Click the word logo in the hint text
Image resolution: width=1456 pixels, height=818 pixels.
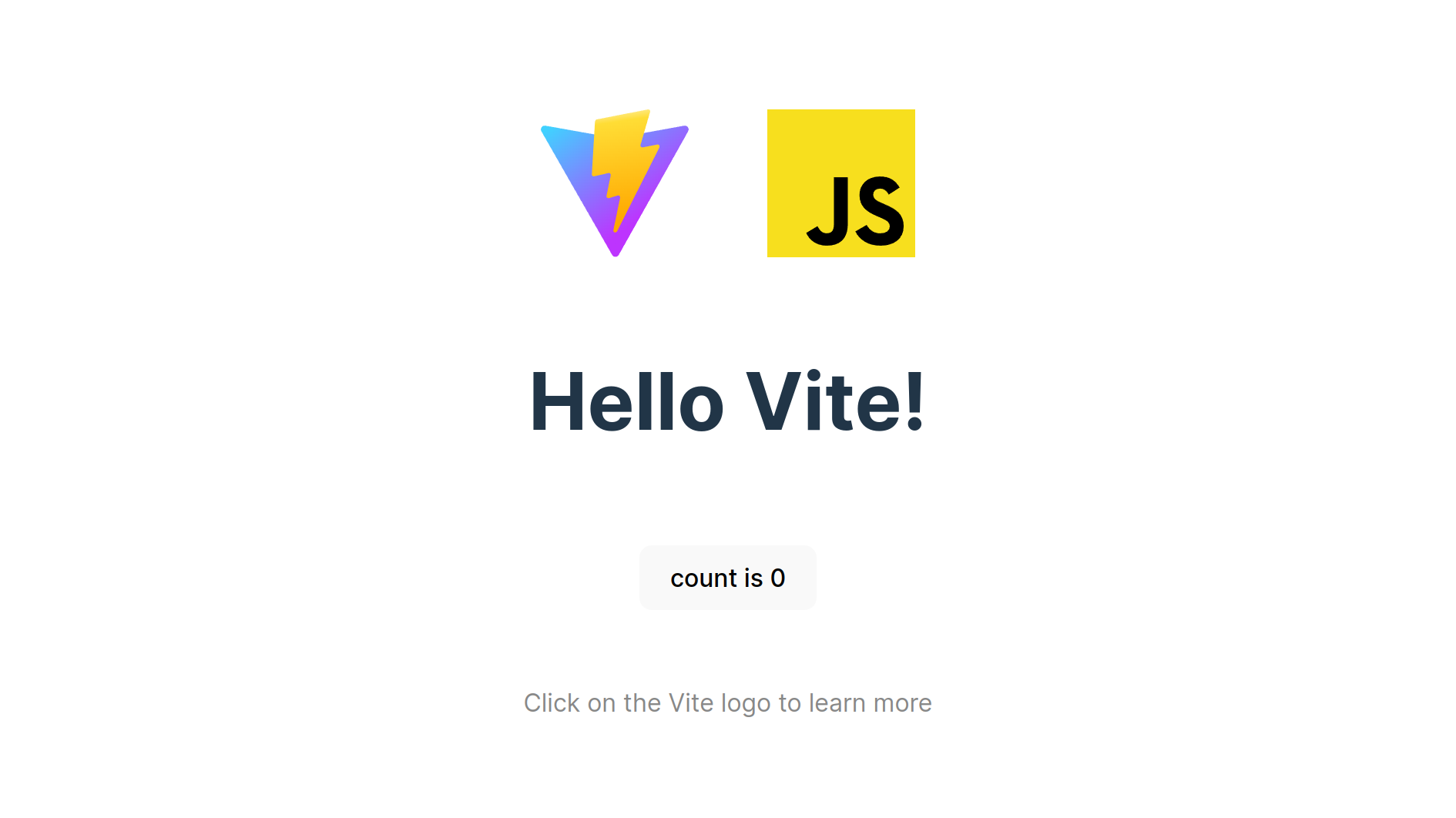[x=746, y=704]
